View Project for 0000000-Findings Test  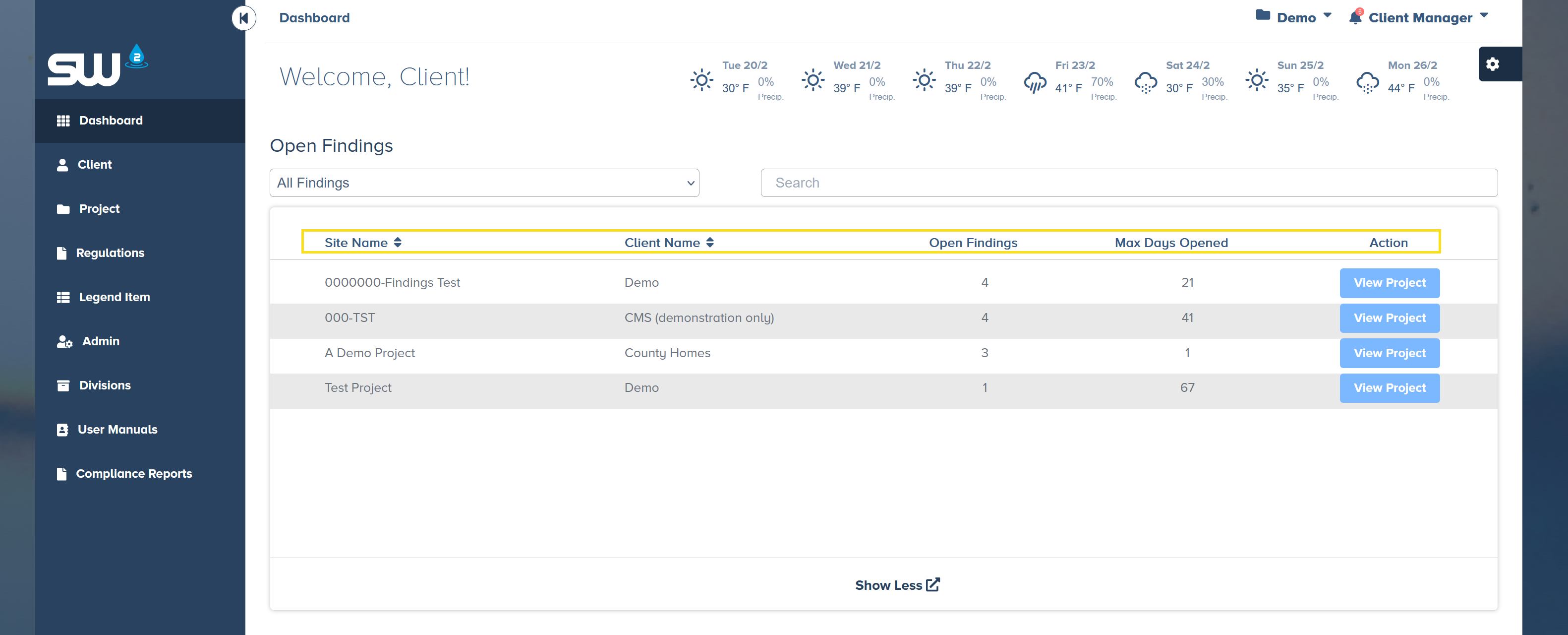(1389, 283)
